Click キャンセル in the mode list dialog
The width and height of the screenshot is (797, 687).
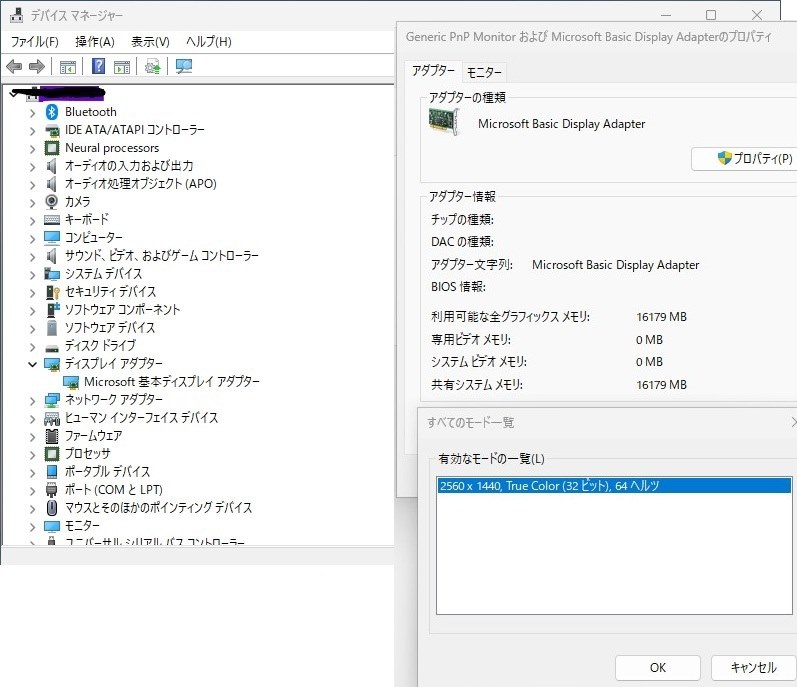click(x=753, y=668)
